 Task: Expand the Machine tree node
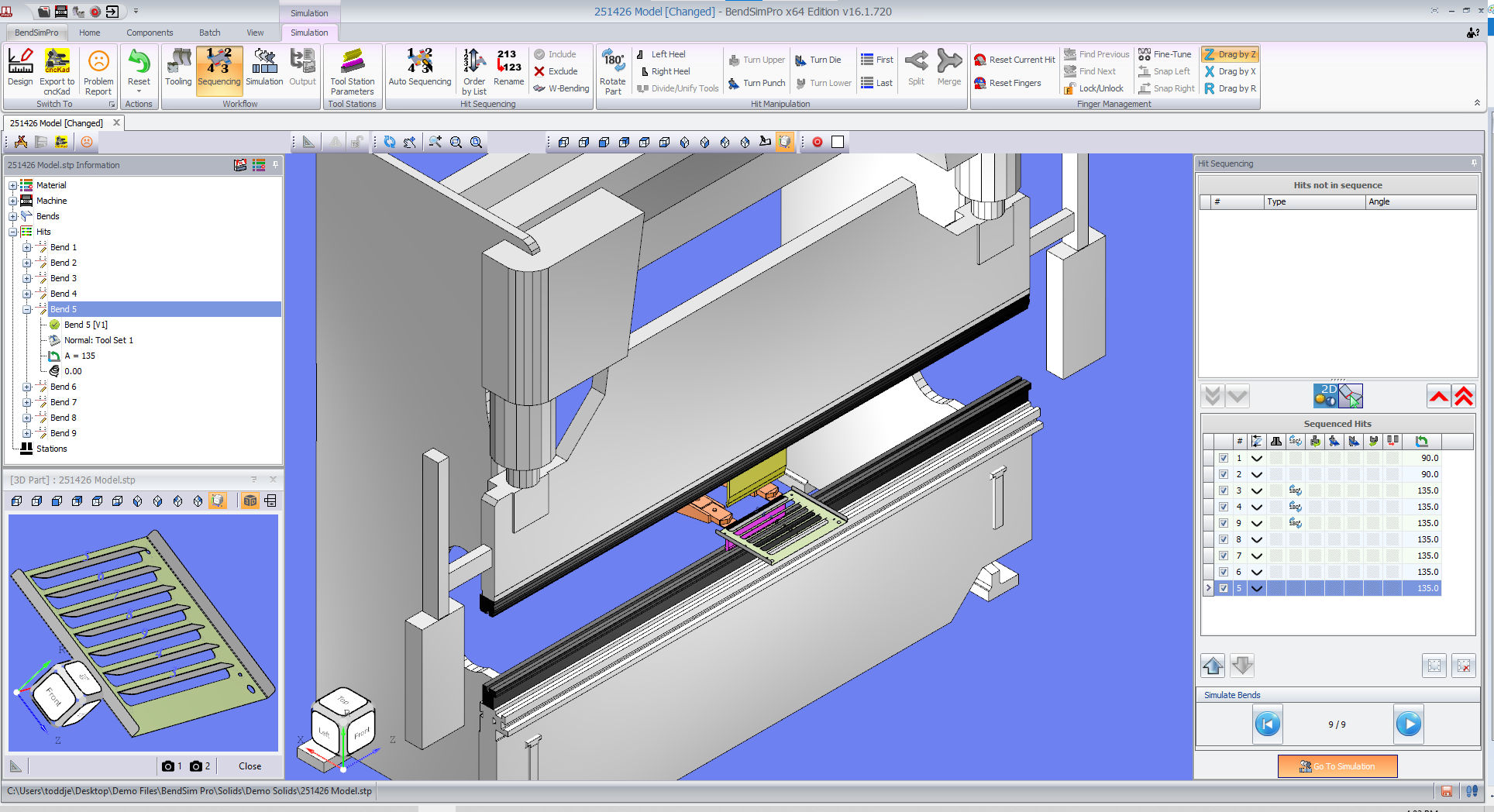12,201
